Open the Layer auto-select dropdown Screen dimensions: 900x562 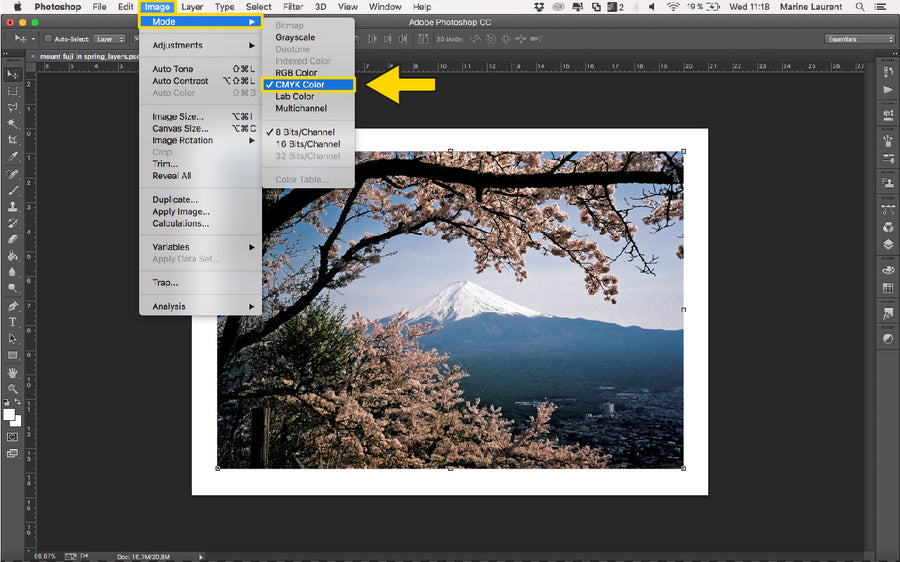coord(109,39)
